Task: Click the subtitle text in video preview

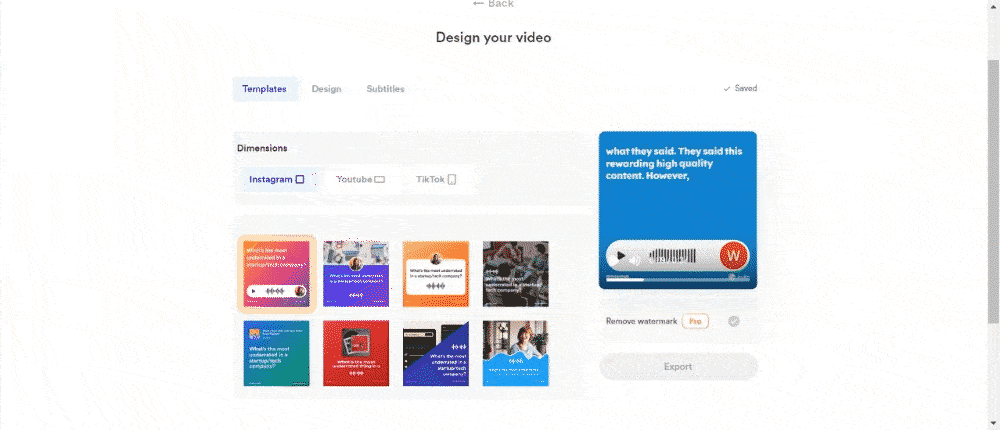Action: pos(674,164)
